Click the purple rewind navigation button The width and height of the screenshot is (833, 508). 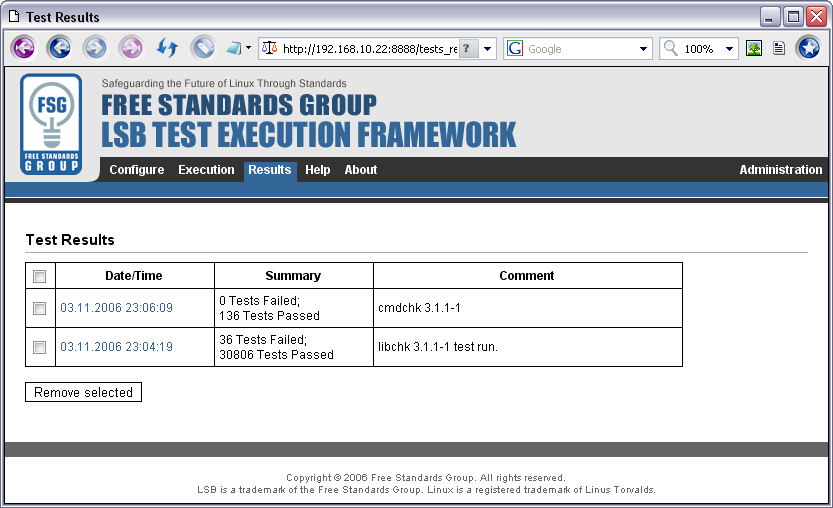click(24, 48)
